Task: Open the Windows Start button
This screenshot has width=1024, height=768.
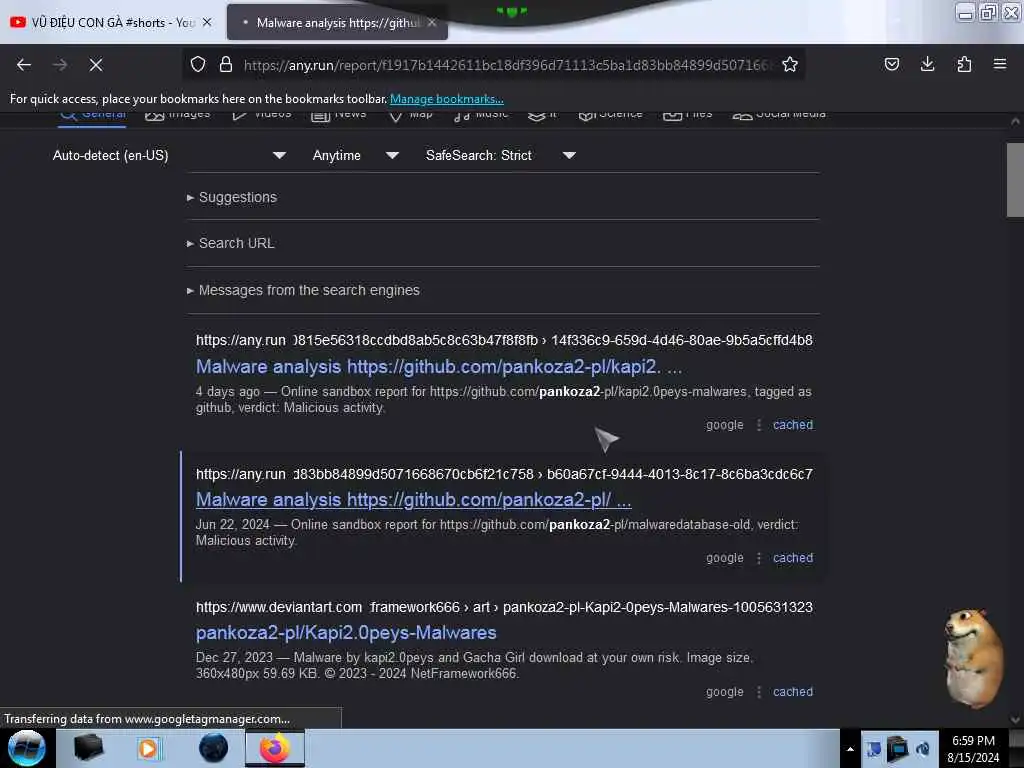Action: (27, 748)
